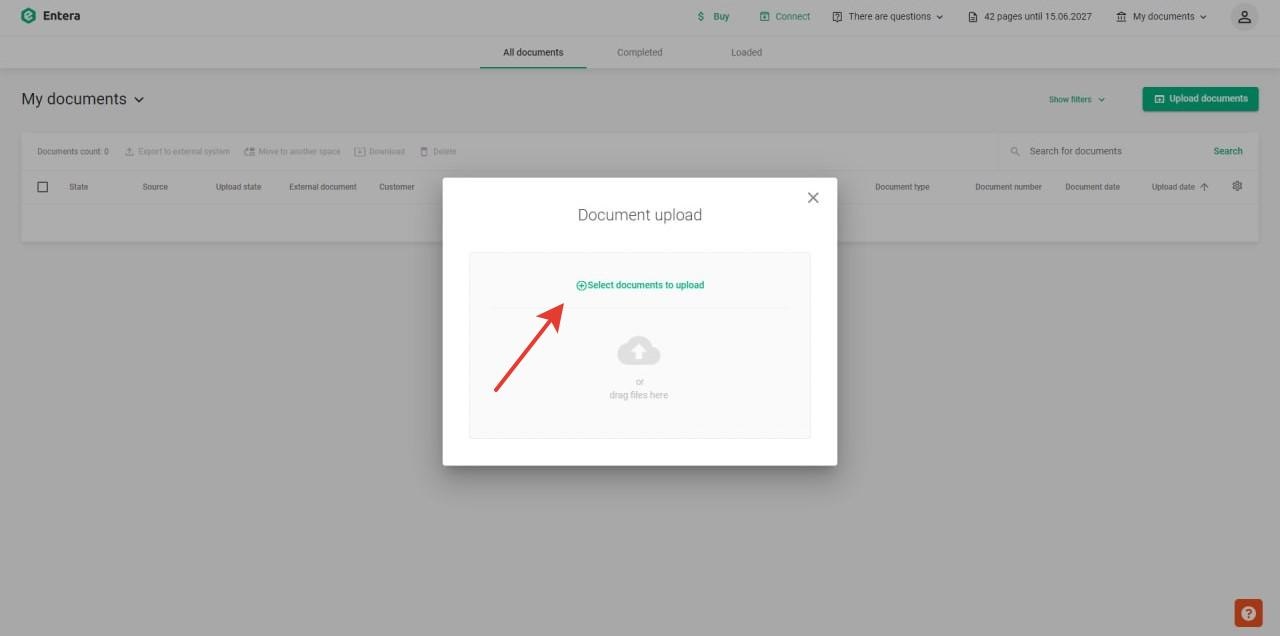This screenshot has width=1280, height=636.
Task: Click the cloud upload icon
Action: click(x=639, y=352)
